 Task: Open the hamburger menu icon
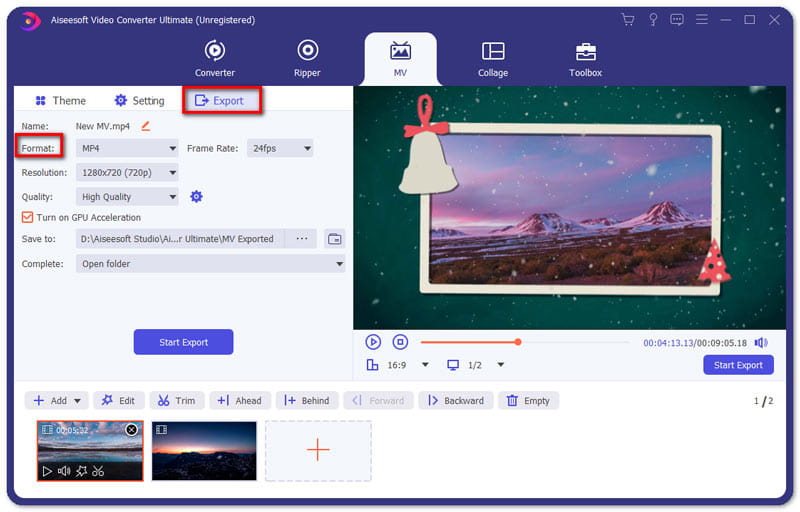point(702,20)
